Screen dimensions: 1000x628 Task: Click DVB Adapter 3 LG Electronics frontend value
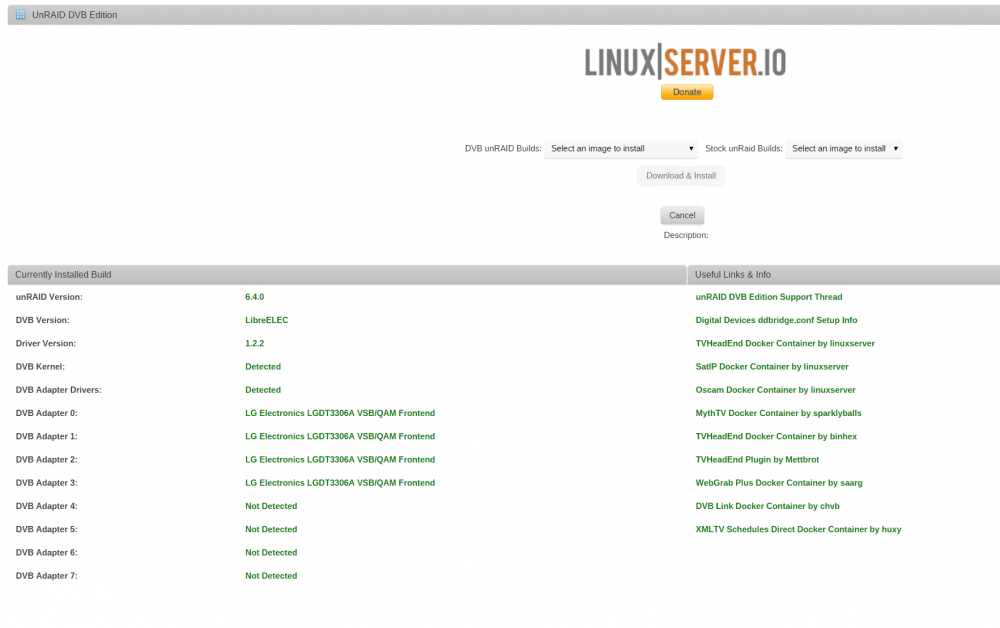coord(340,483)
